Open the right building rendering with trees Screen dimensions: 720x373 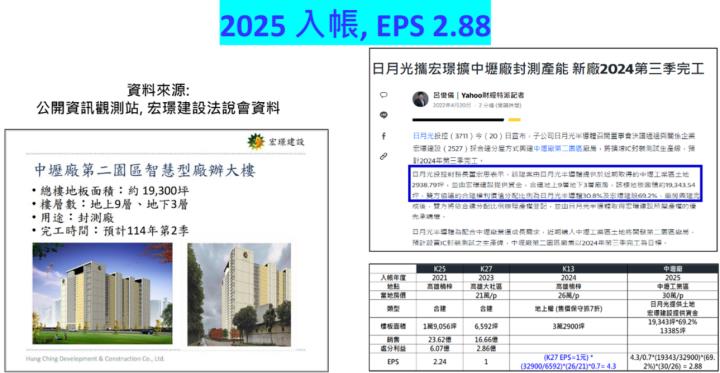point(239,294)
